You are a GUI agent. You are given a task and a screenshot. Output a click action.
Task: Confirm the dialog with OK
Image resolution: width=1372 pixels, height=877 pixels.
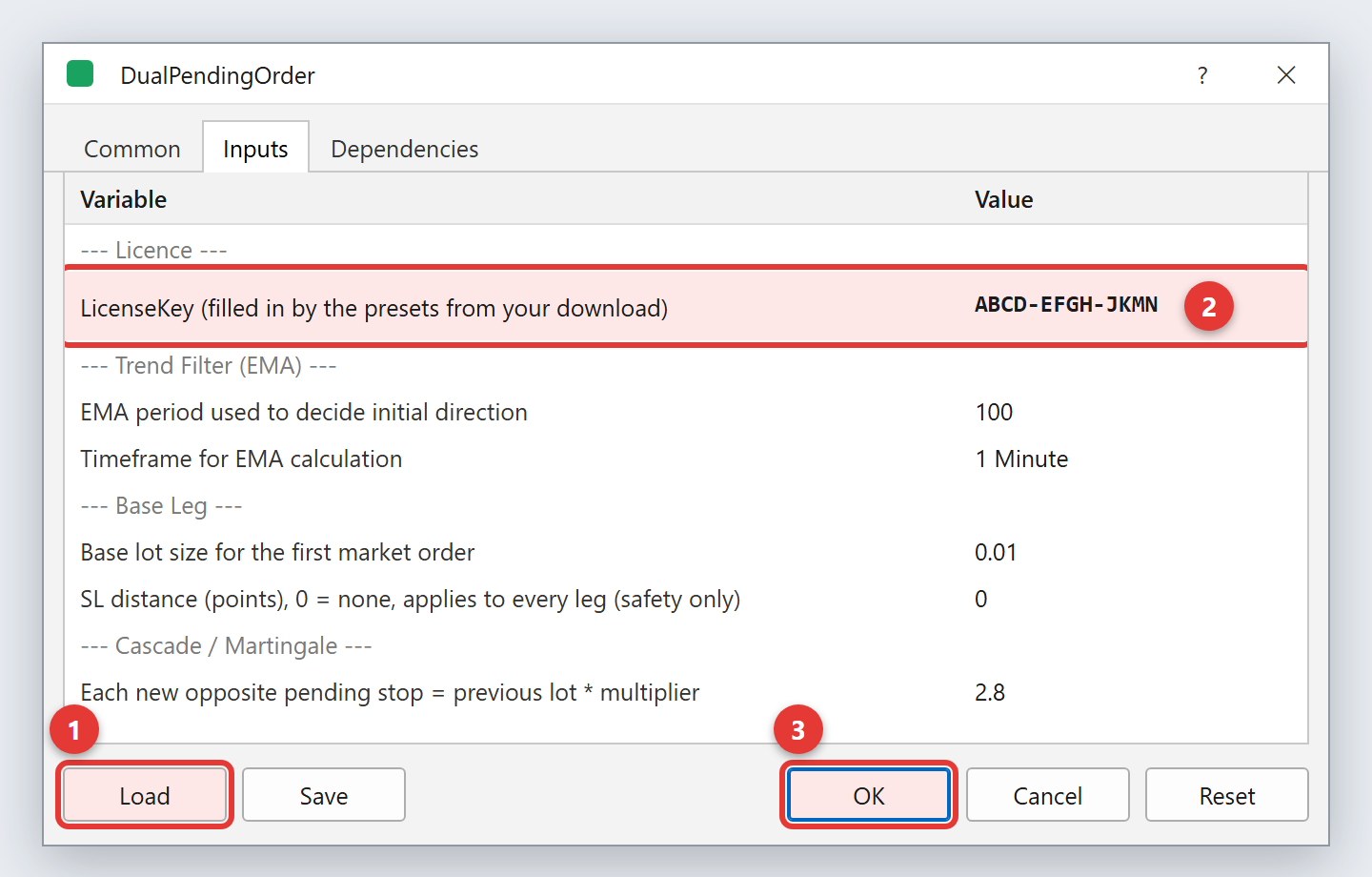[869, 795]
